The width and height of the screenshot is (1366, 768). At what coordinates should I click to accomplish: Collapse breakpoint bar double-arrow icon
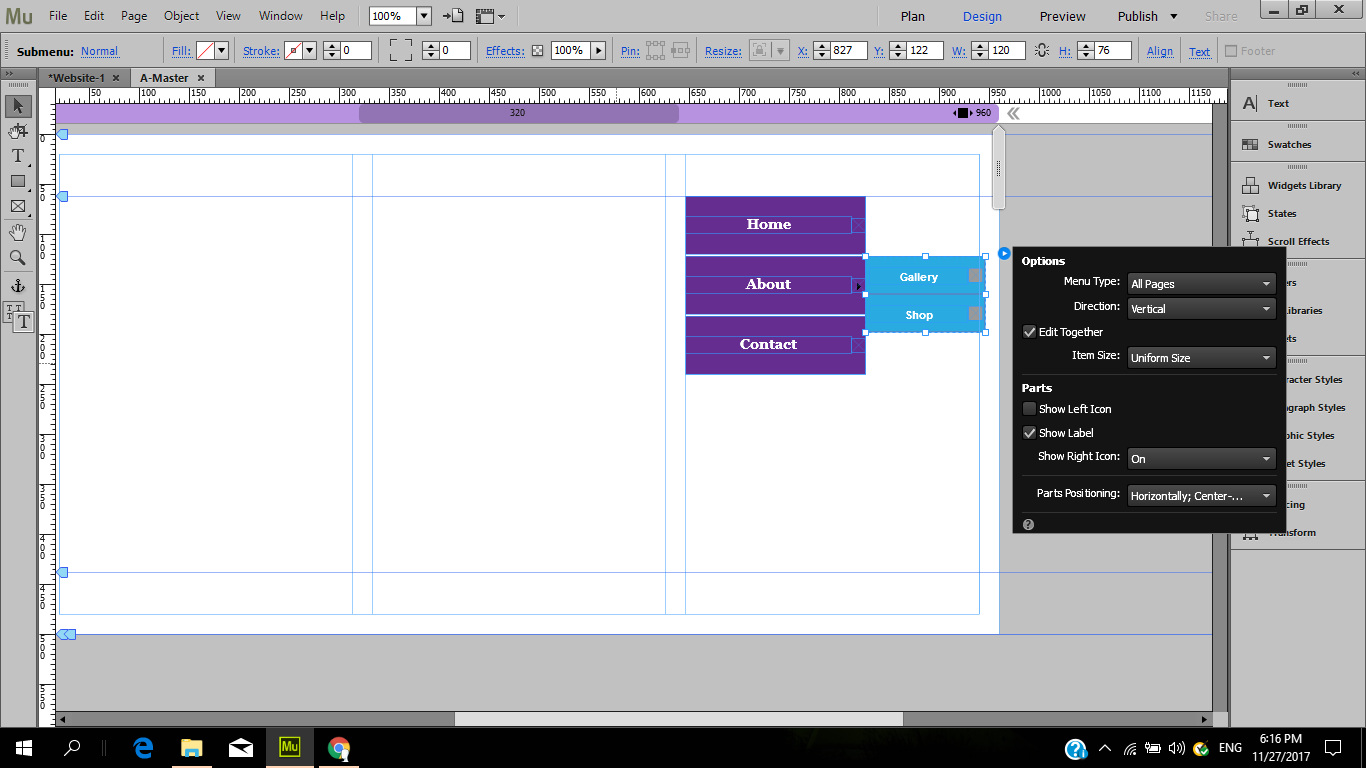(1013, 114)
